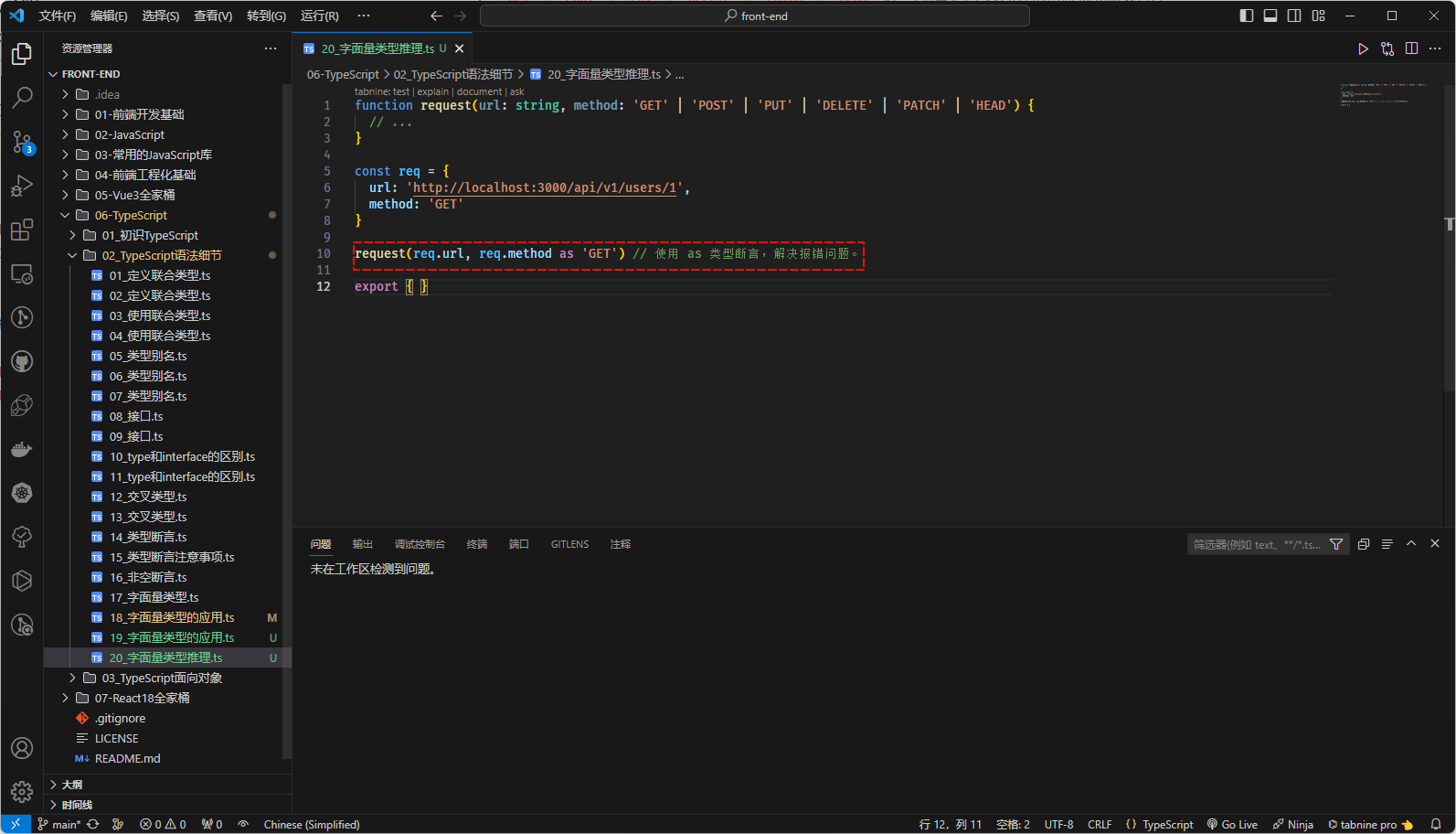Click Go Live in status bar
1456x834 pixels.
pyautogui.click(x=1232, y=824)
